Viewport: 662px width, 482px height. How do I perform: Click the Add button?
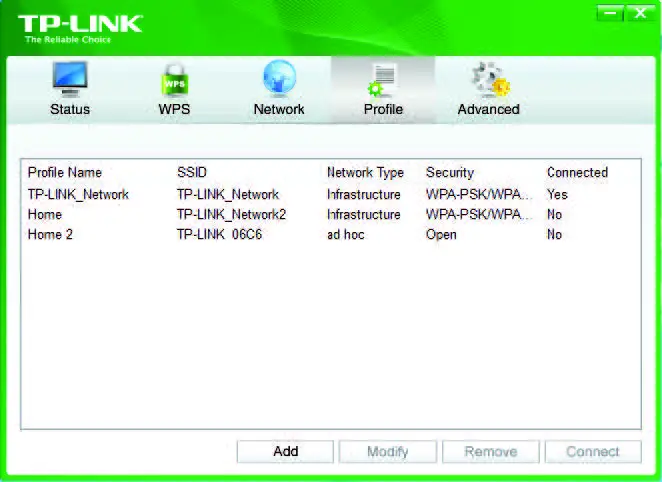tap(285, 452)
